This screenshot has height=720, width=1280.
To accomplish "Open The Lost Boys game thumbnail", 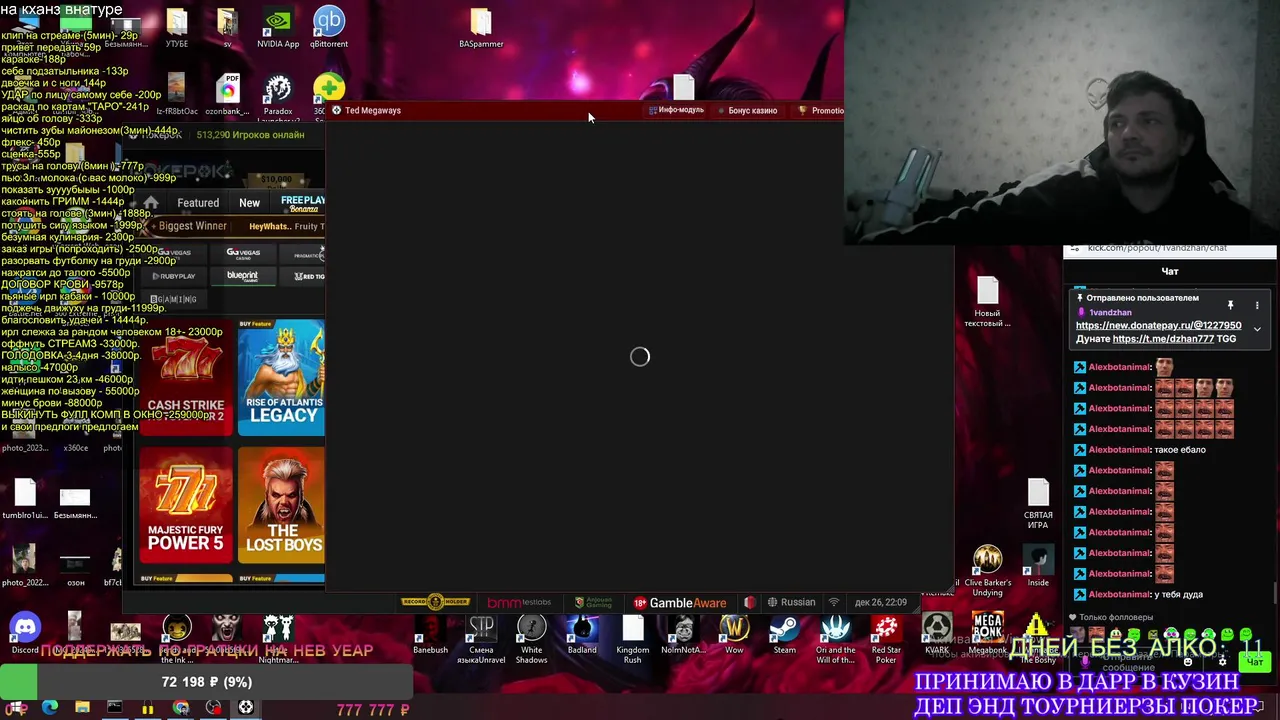I will [281, 504].
